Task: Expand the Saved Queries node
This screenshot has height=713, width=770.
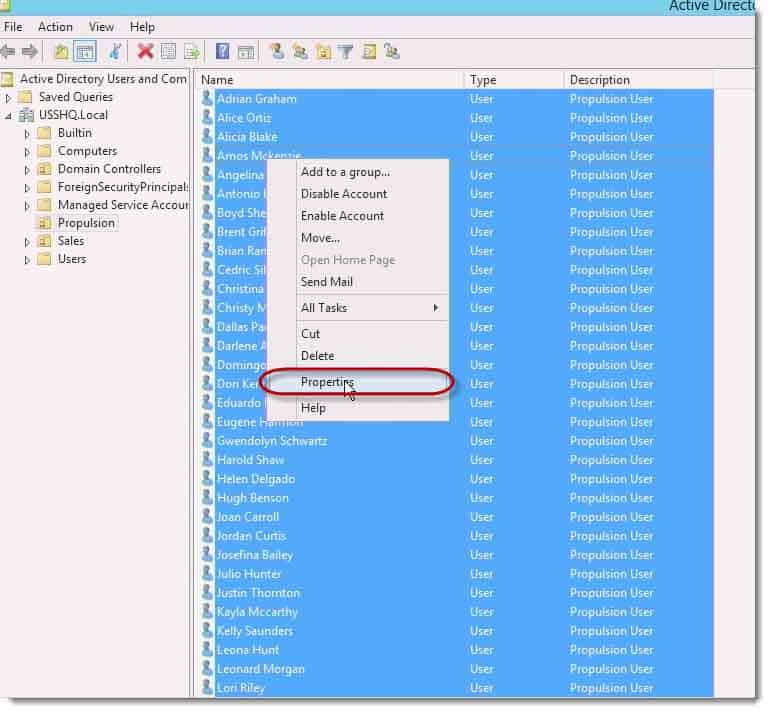Action: (8, 98)
